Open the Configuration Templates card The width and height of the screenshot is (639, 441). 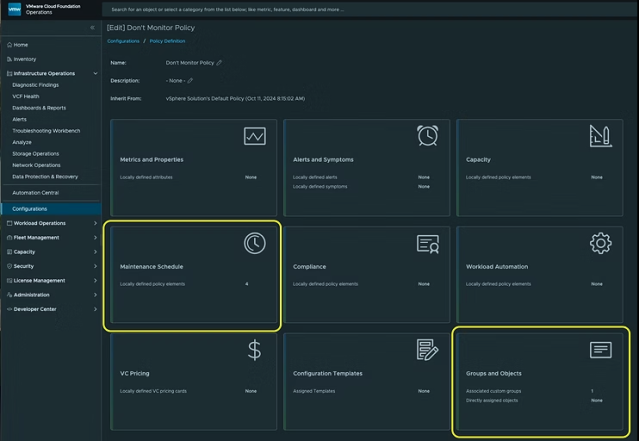pos(367,381)
